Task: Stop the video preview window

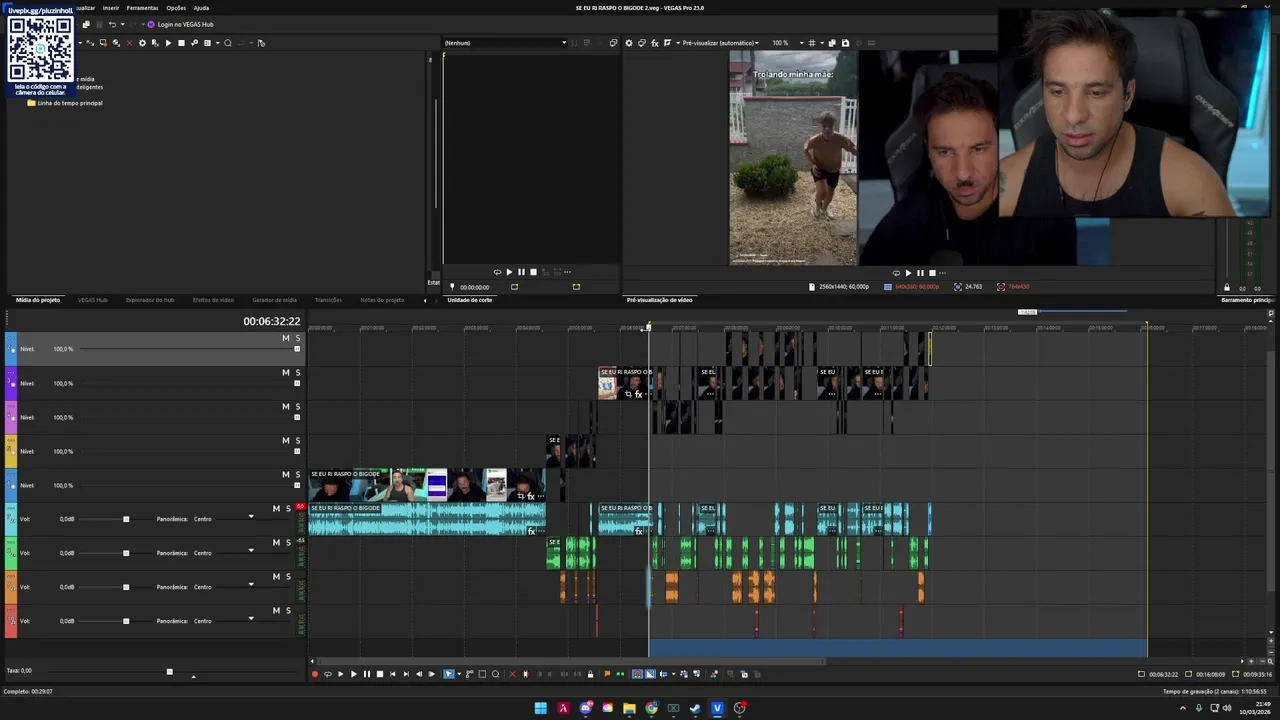Action: tap(932, 273)
